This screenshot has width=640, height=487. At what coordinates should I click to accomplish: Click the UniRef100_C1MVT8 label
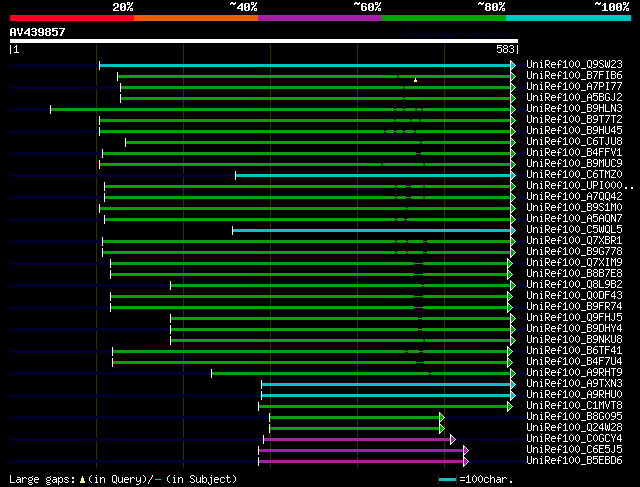[x=574, y=406]
